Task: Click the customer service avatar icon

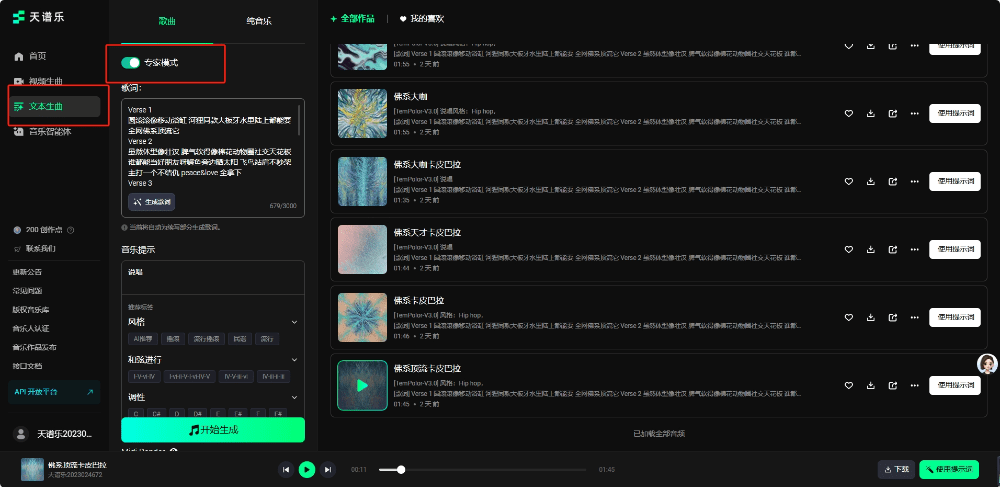Action: pos(987,365)
